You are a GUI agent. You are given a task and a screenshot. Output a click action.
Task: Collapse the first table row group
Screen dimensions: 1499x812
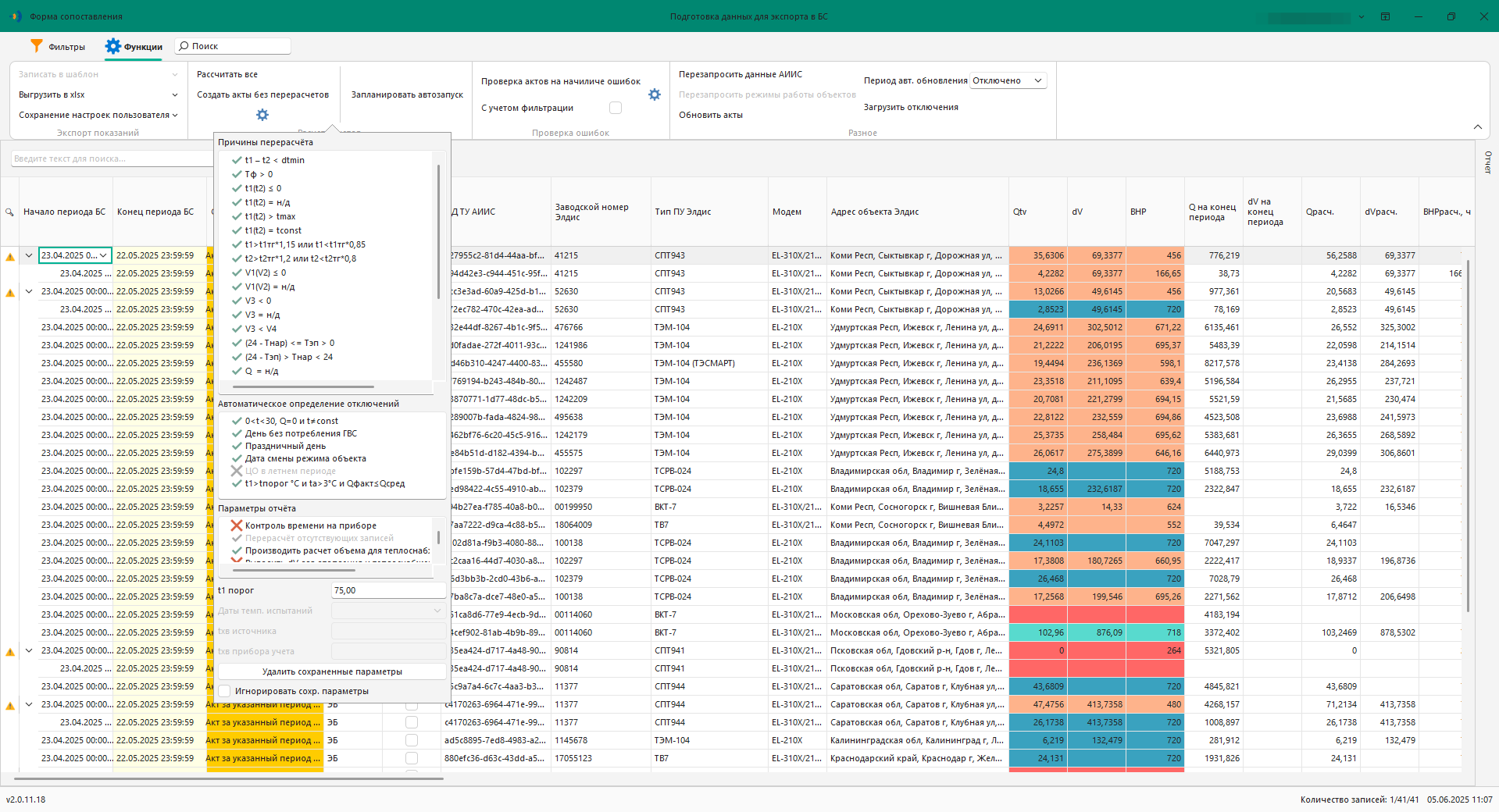pos(29,255)
